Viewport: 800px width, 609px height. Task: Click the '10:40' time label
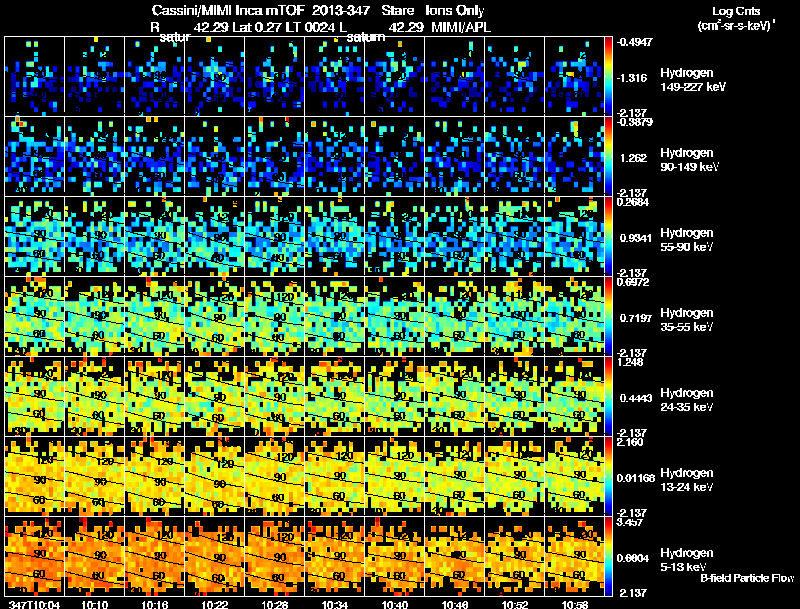[x=395, y=604]
